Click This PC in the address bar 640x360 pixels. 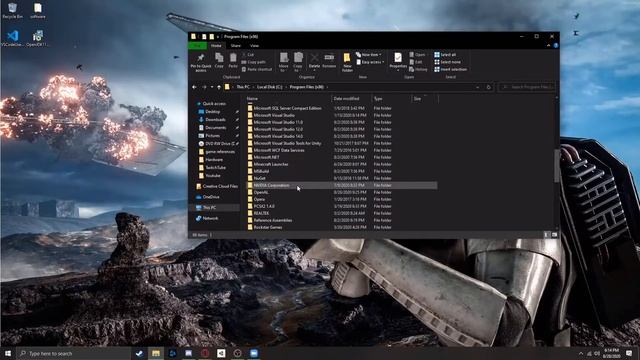coord(243,87)
